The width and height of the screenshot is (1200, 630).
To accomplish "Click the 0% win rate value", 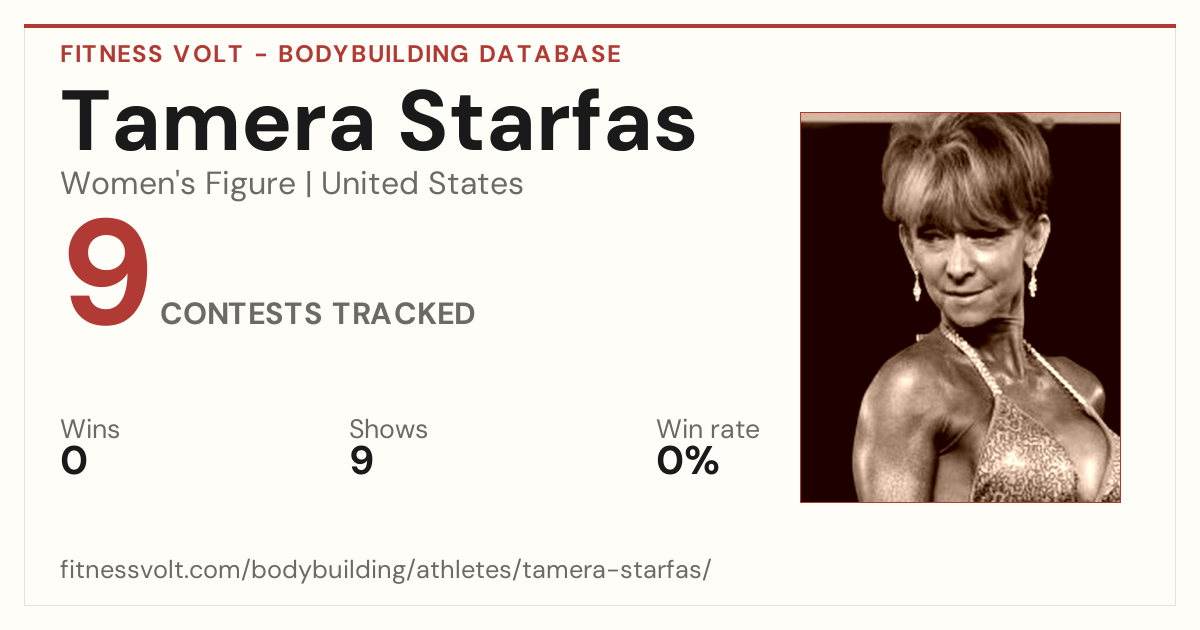I will tap(688, 461).
